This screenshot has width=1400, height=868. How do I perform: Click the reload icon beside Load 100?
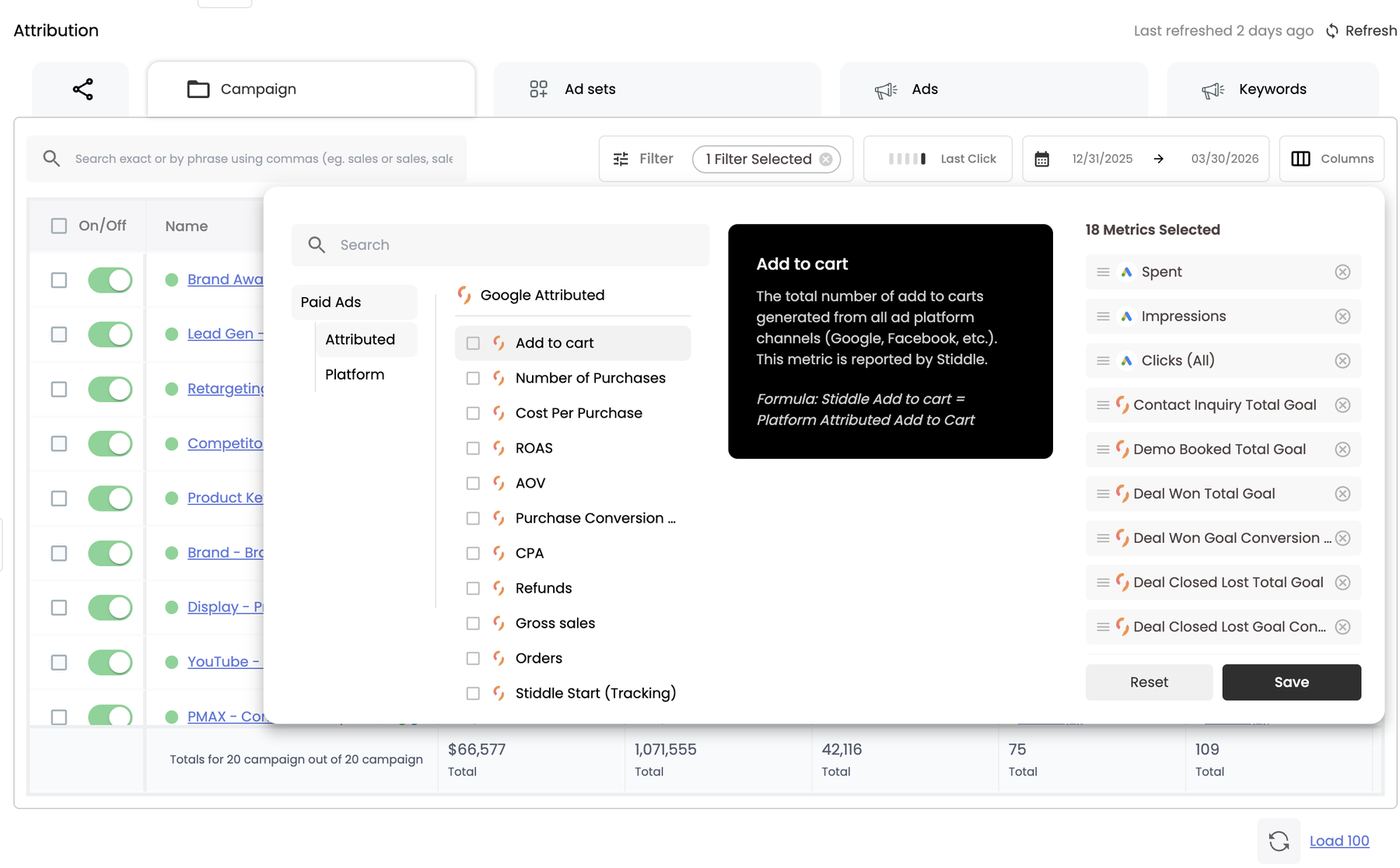[1279, 841]
